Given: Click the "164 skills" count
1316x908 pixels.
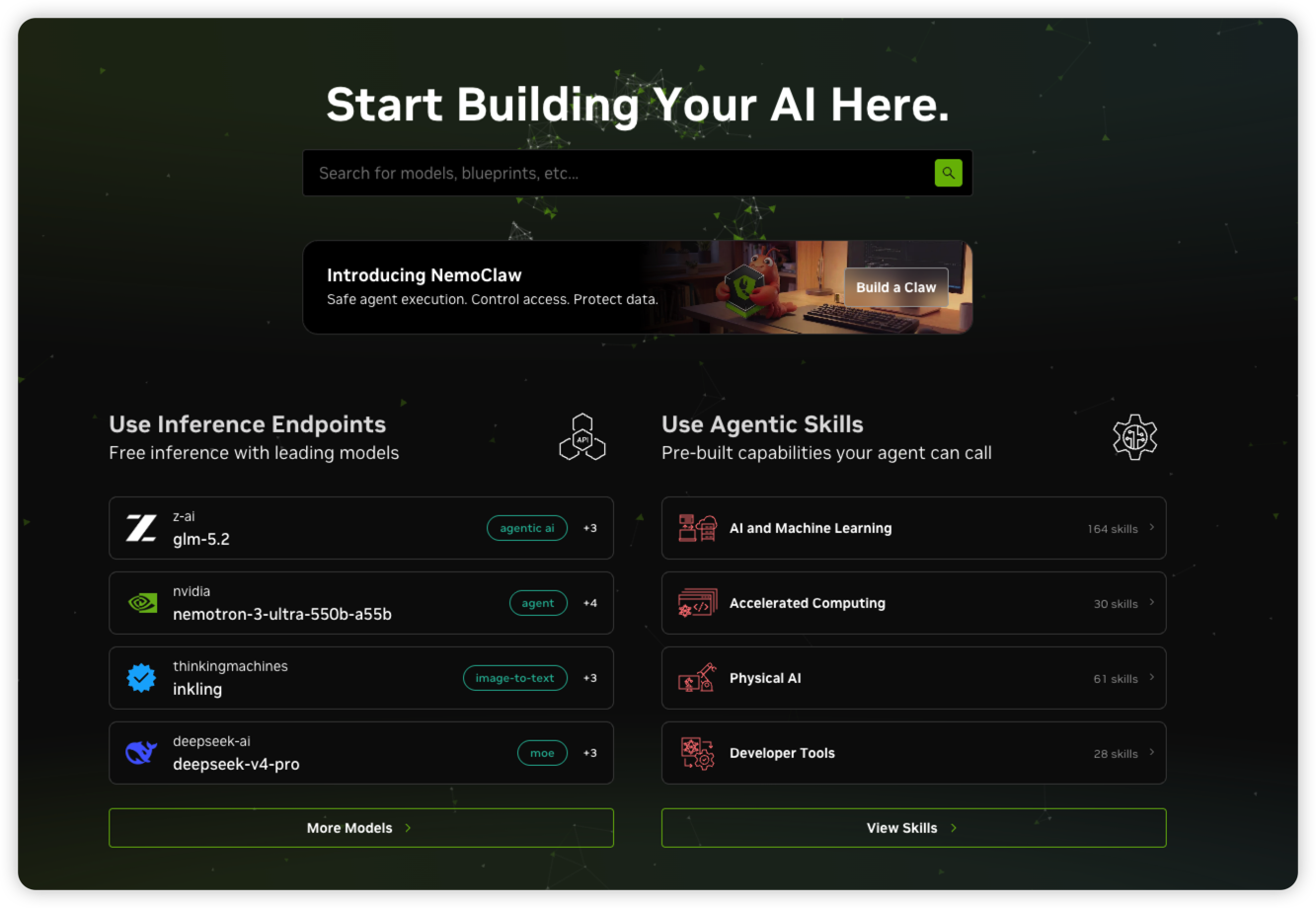Looking at the screenshot, I should coord(1113,529).
